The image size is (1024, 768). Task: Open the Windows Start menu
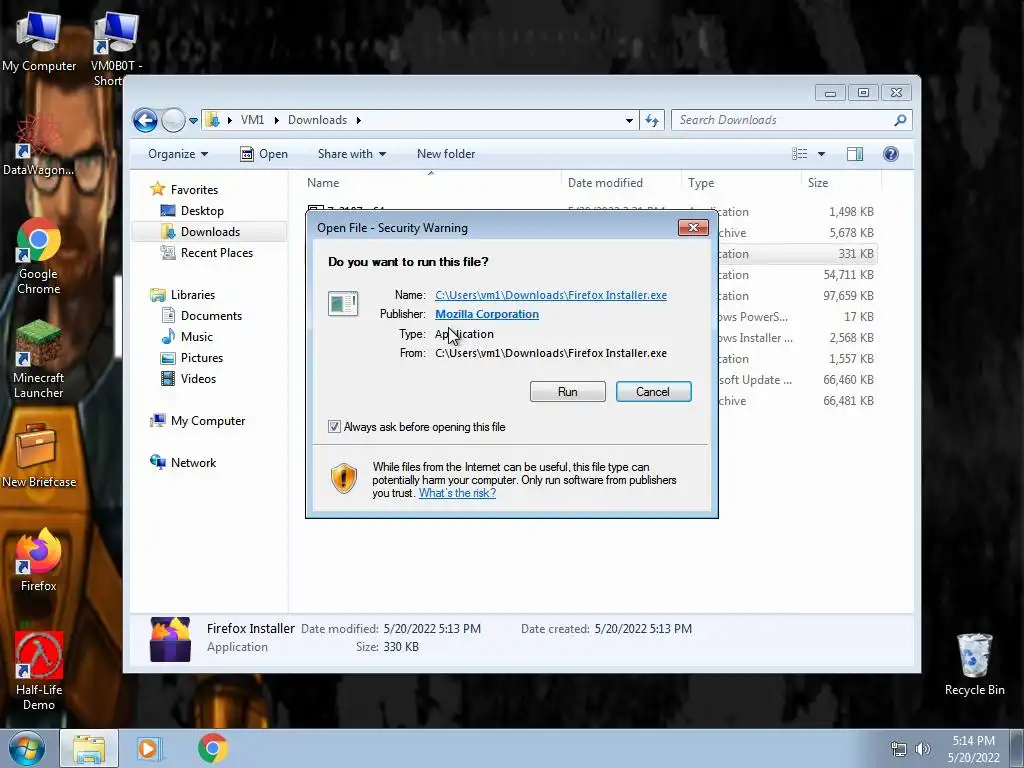tap(27, 748)
